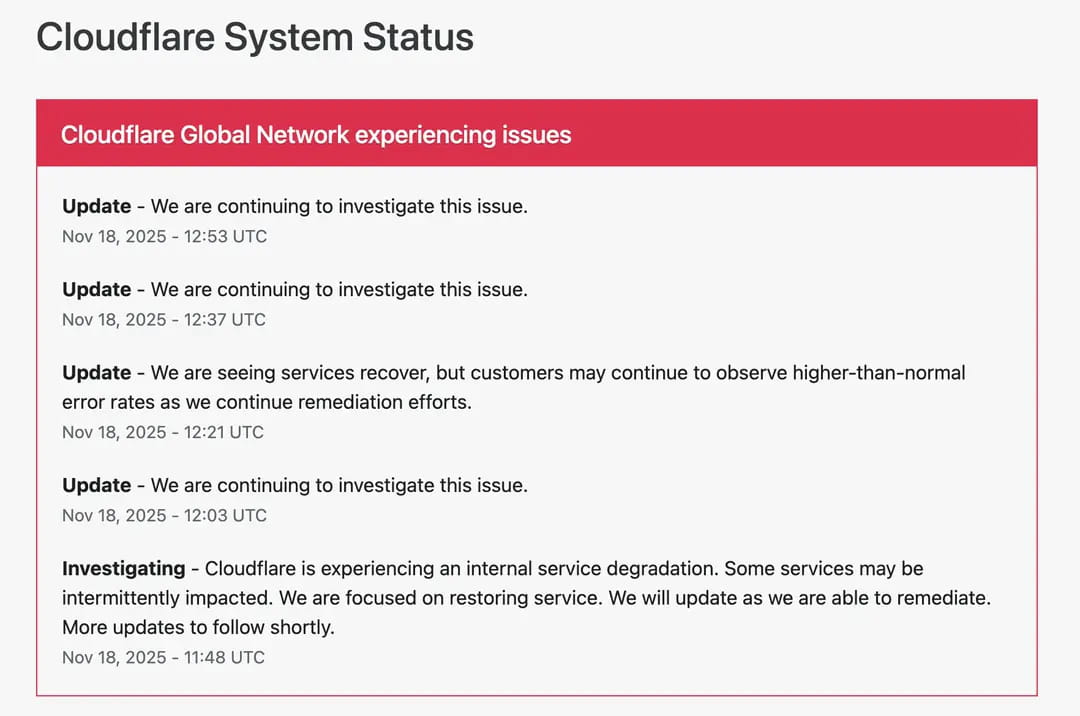Click the bold Update label above 12:03 UTC
Screen dimensions: 1080x716
[96, 486]
